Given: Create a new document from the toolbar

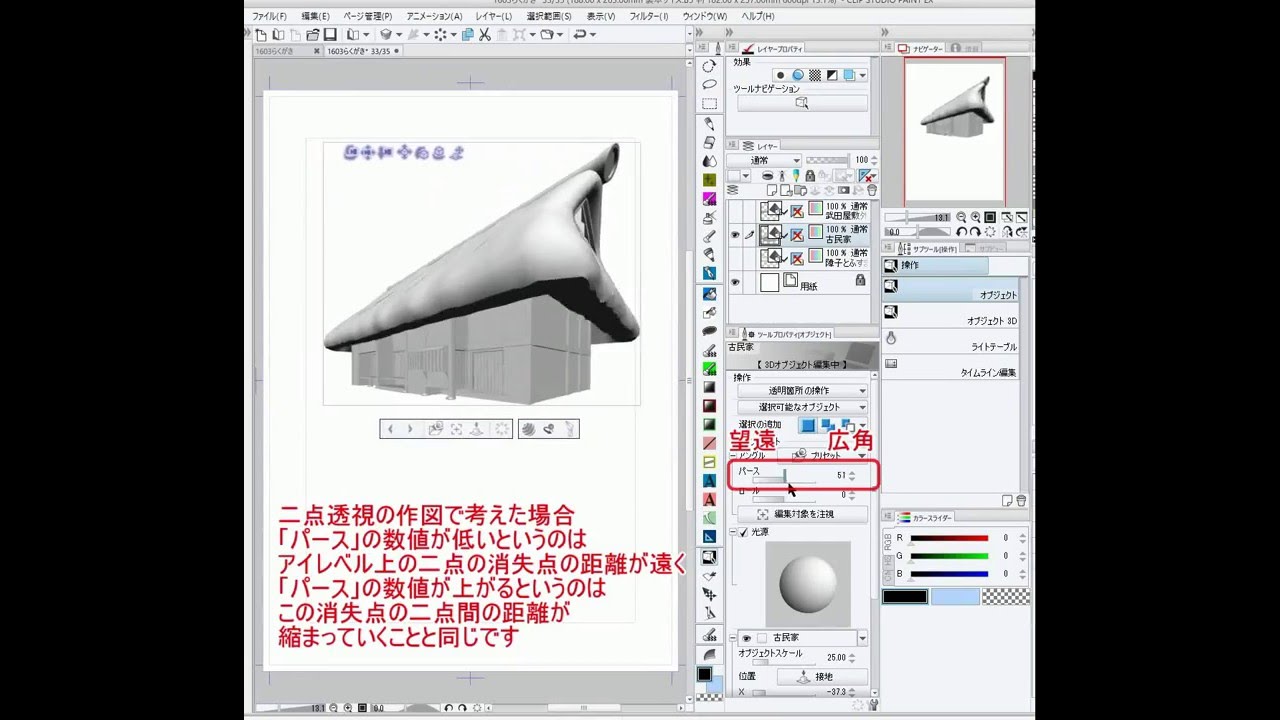Looking at the screenshot, I should 260,35.
